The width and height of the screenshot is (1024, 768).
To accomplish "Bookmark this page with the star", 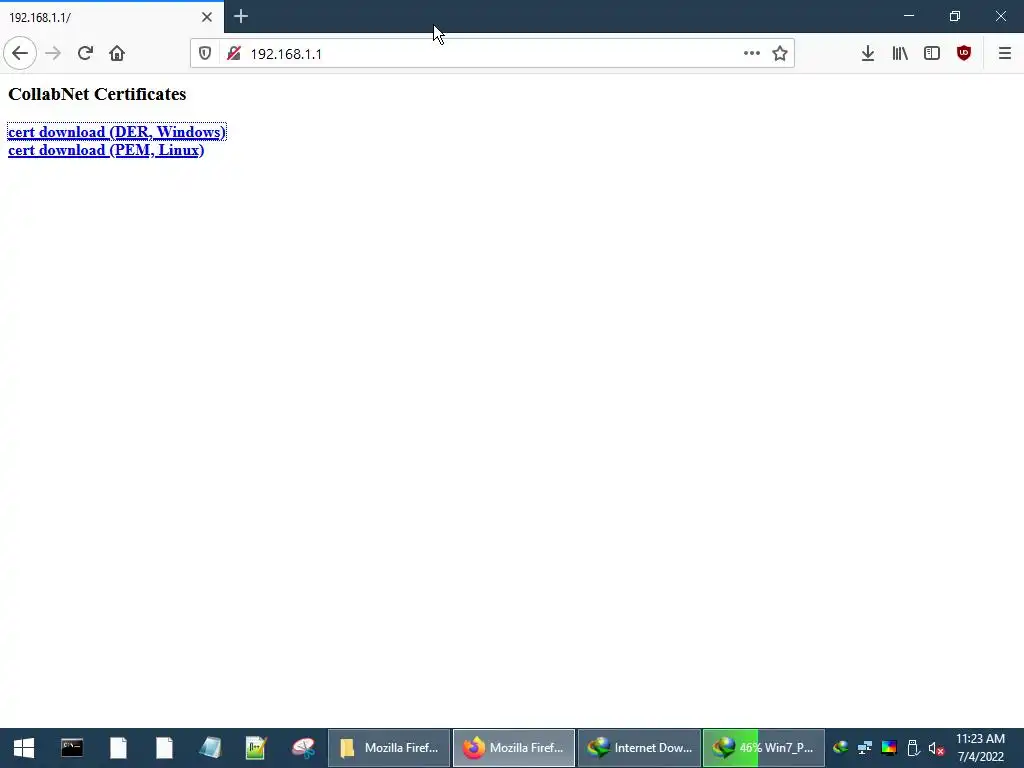I will 780,54.
